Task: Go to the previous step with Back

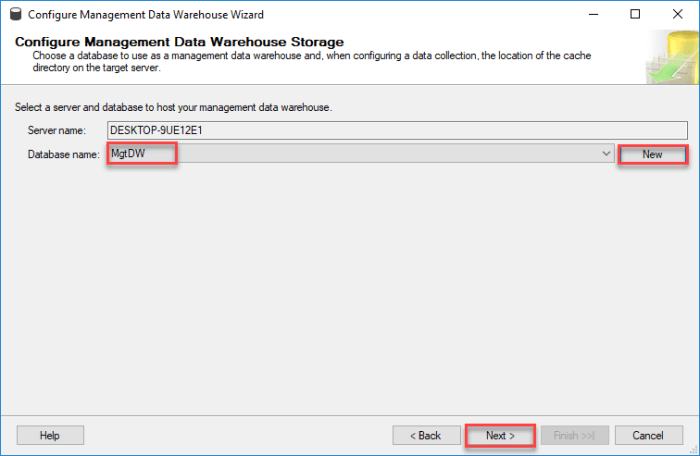Action: pos(426,435)
